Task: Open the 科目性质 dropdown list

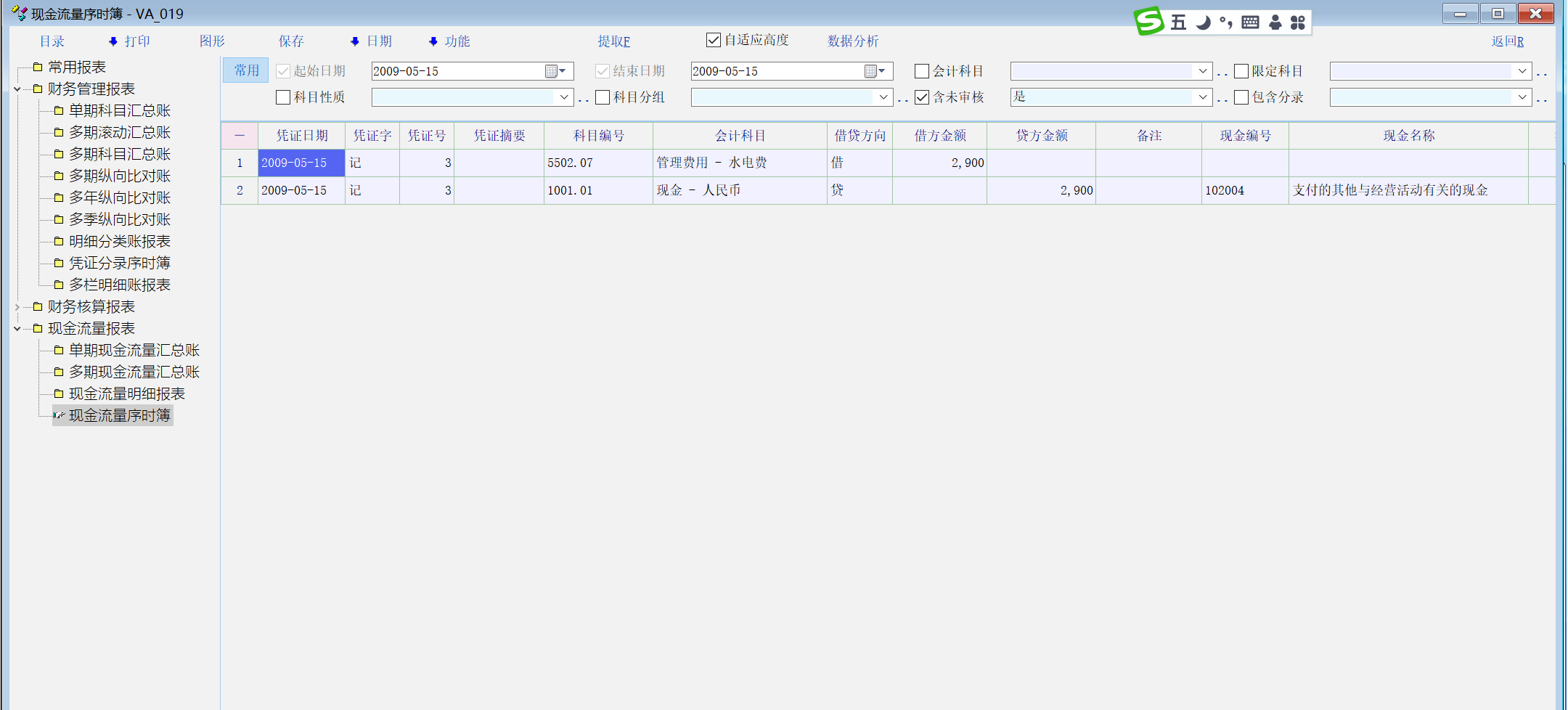Action: (x=564, y=97)
